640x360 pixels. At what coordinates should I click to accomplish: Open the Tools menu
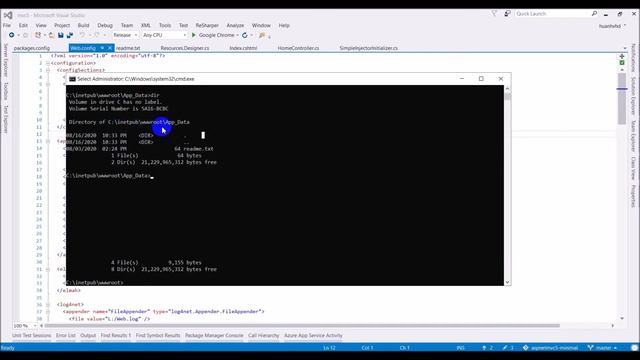(x=165, y=25)
